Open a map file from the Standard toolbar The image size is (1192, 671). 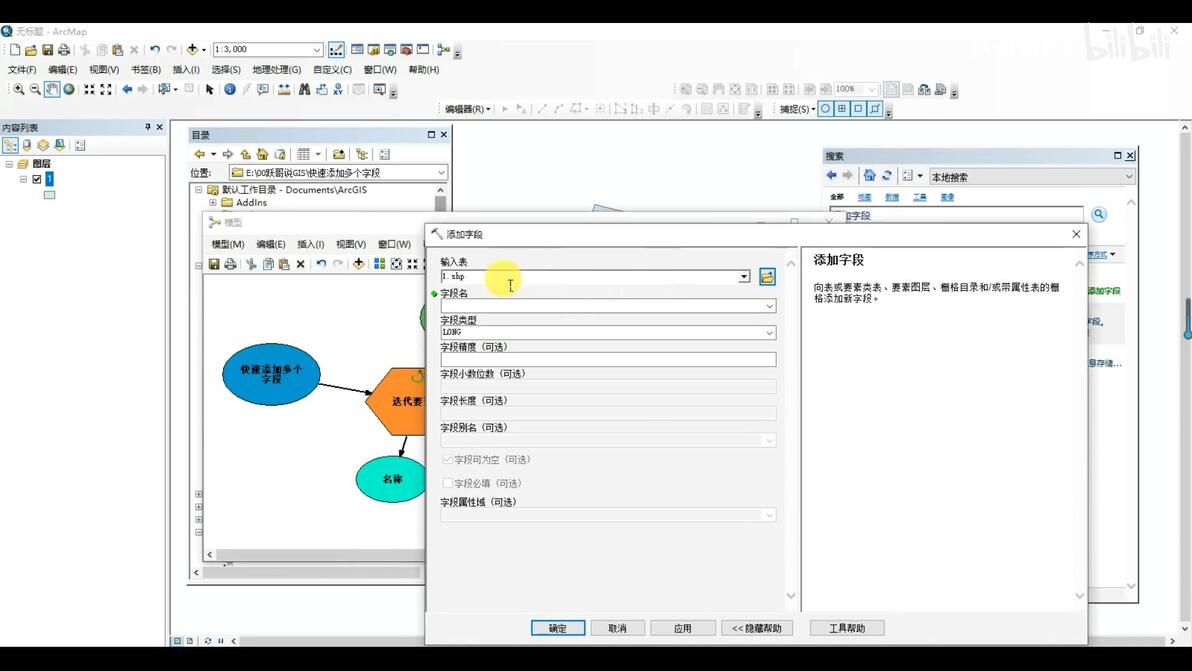tap(31, 49)
